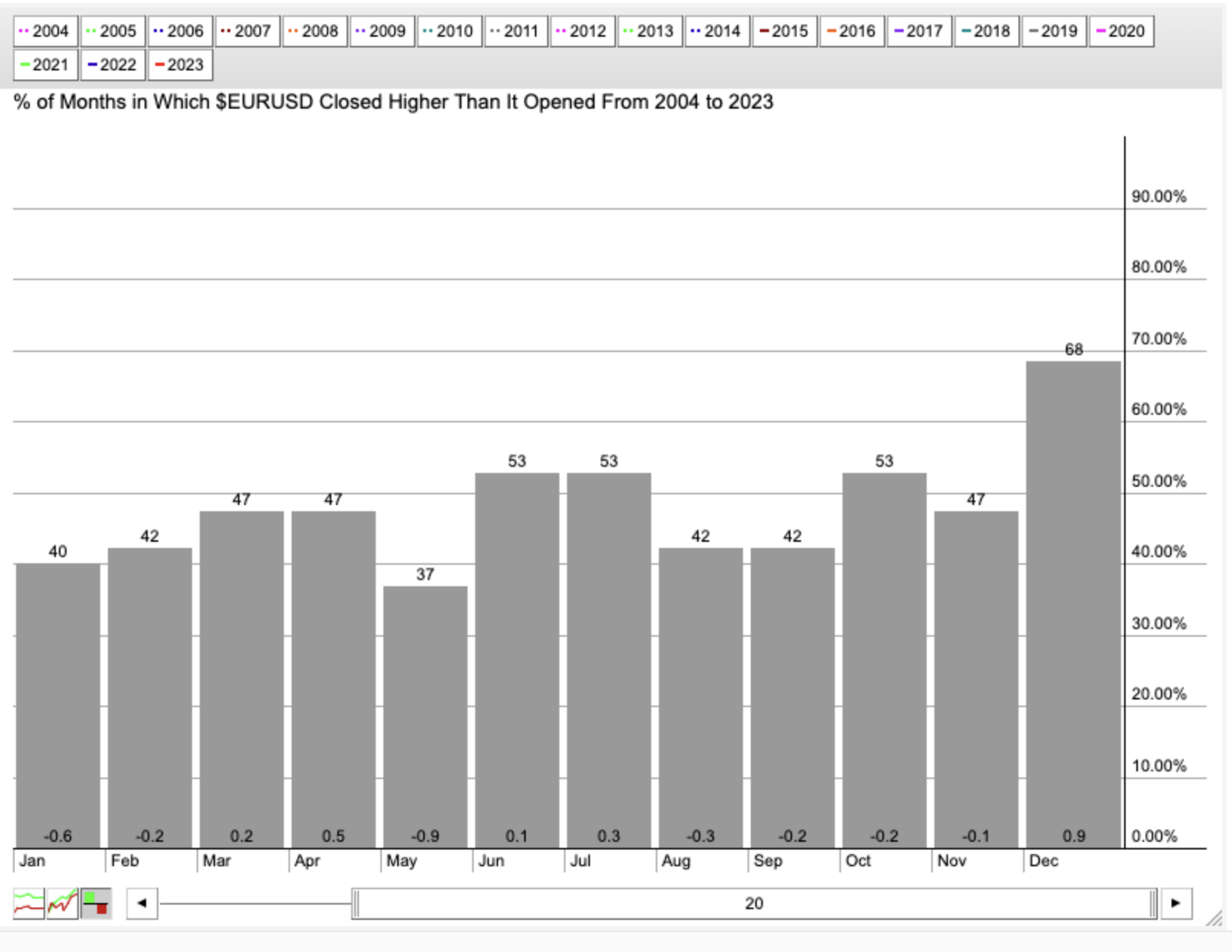Toggle the 2007 series
Screen dimensions: 1232x952
[247, 31]
